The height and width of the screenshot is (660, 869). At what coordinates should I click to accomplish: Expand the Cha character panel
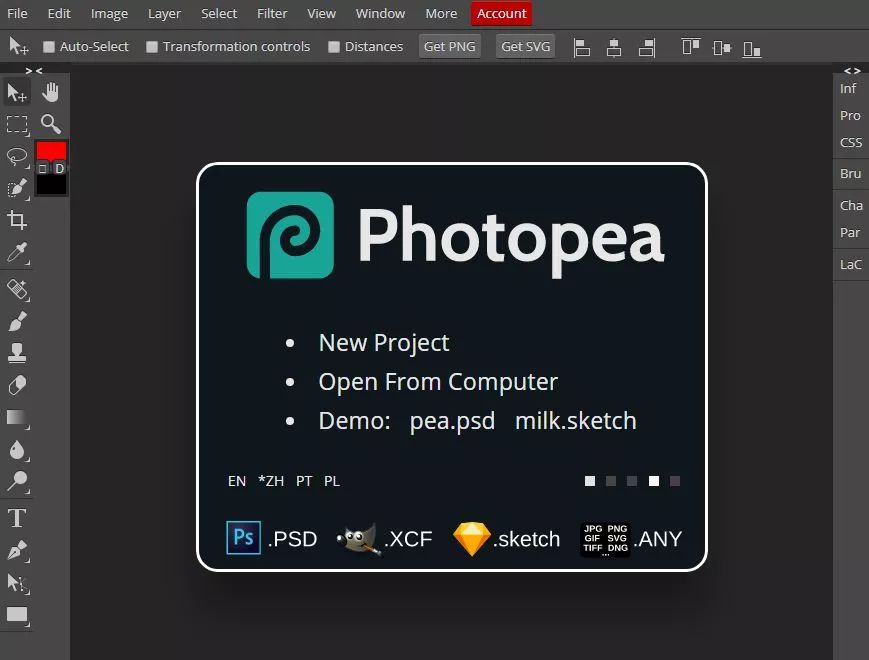point(851,206)
